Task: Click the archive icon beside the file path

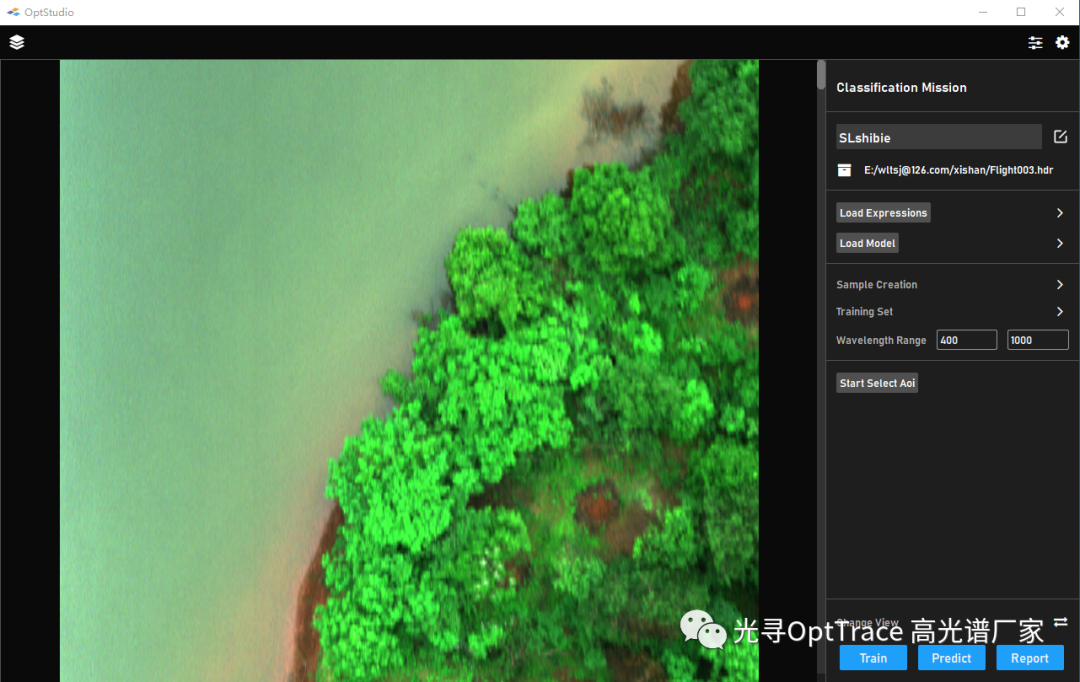Action: pyautogui.click(x=845, y=170)
